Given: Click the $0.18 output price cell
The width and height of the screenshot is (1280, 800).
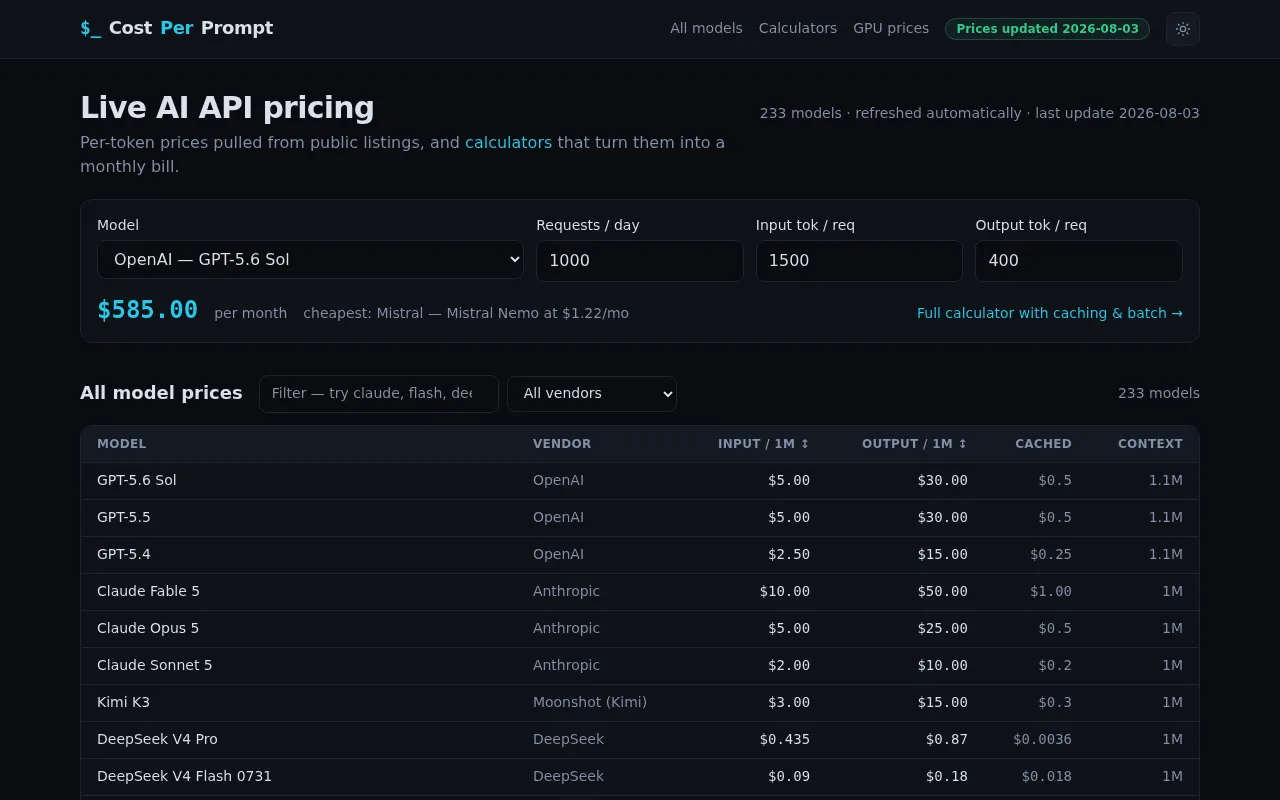Looking at the screenshot, I should pyautogui.click(x=947, y=776).
